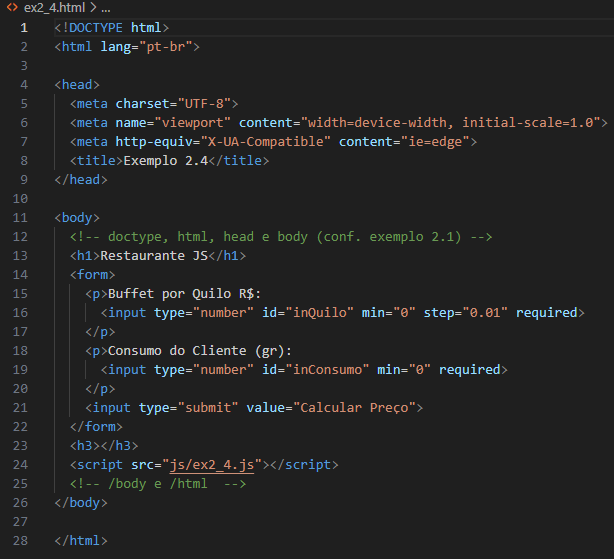Click the X-UA-Compatible attribute value
614x559 pixels.
pos(265,142)
